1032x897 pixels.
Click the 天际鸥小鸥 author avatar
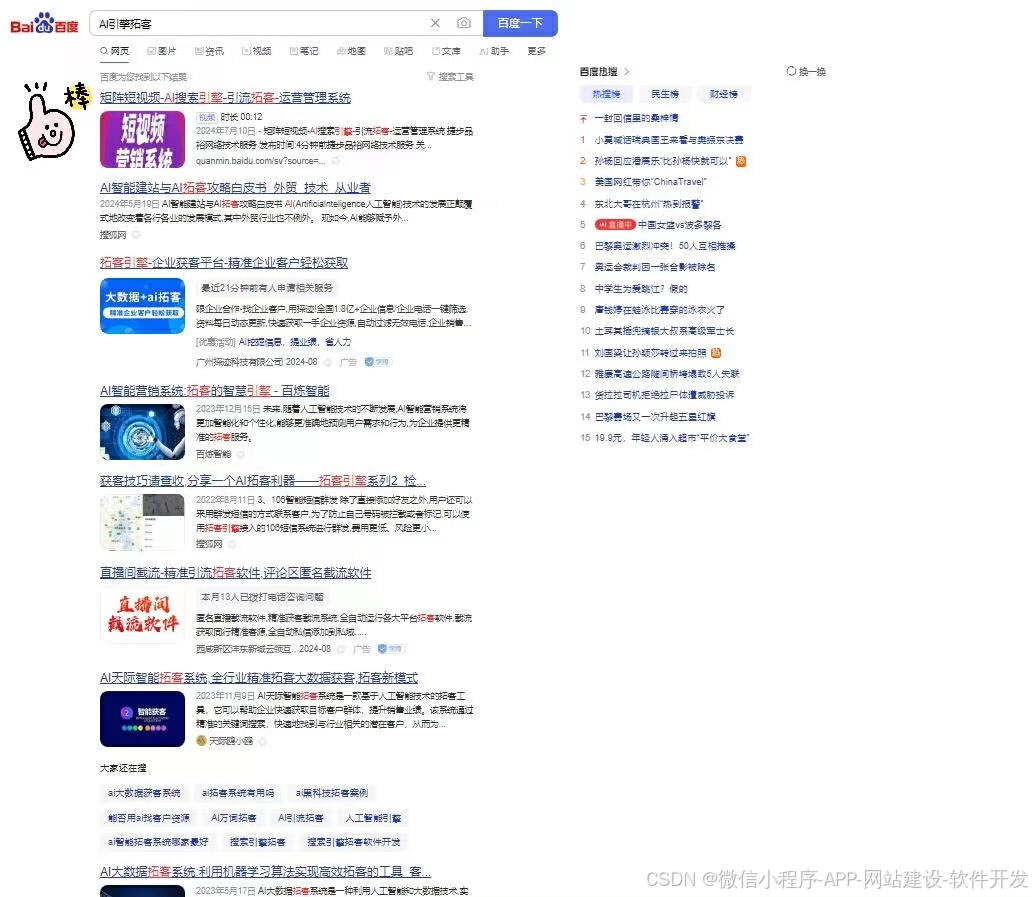[201, 741]
